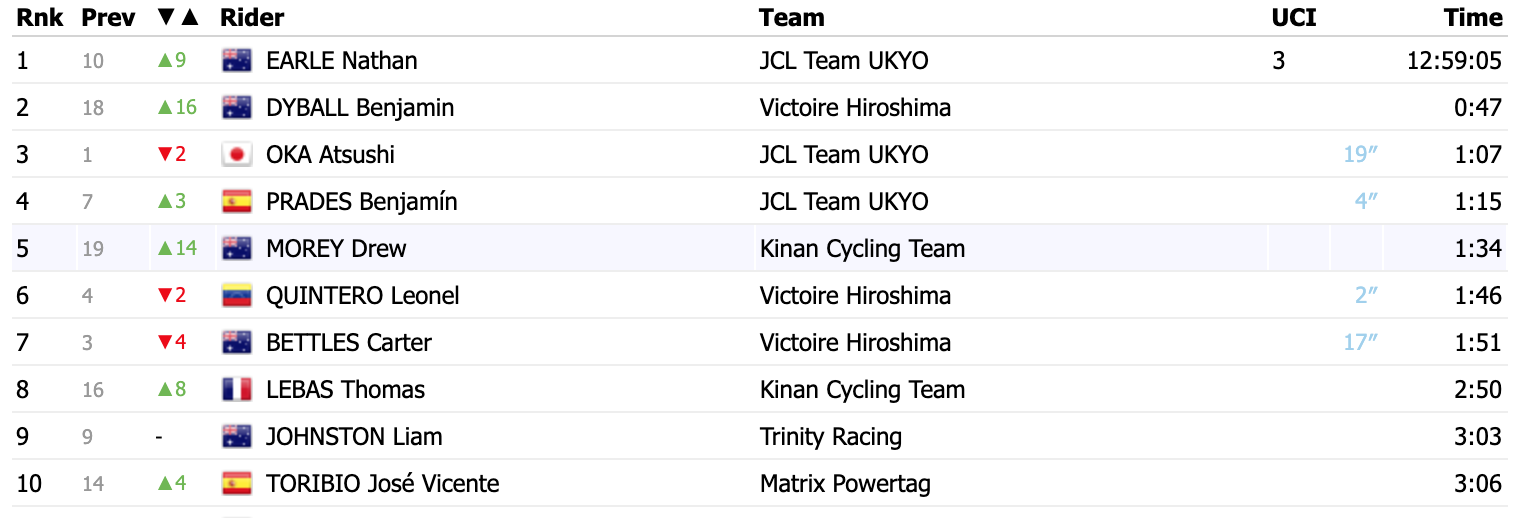The image size is (1524, 518).
Task: Click Australian flag beside MOREY Drew
Action: click(x=236, y=248)
